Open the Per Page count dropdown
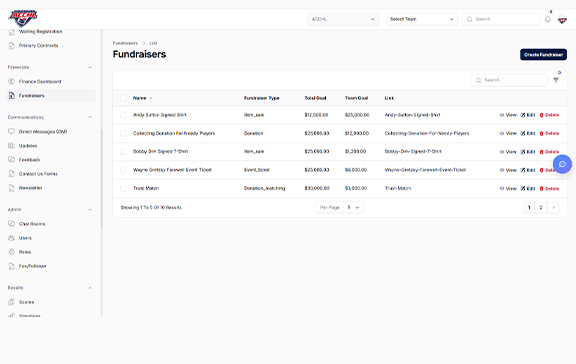The image size is (576, 364). [353, 208]
